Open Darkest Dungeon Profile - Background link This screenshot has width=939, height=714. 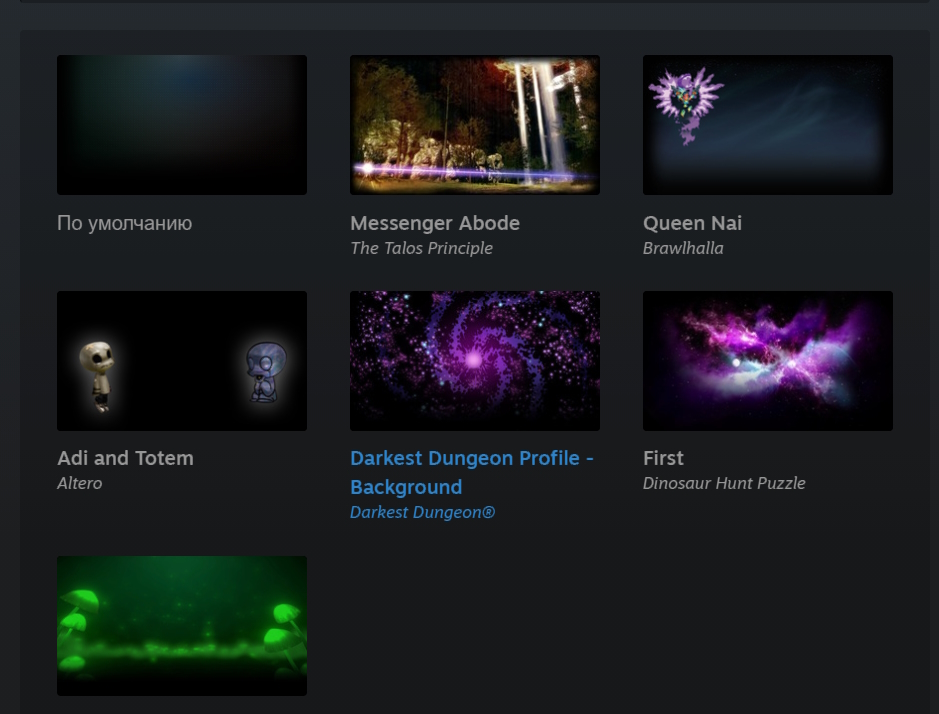point(472,473)
